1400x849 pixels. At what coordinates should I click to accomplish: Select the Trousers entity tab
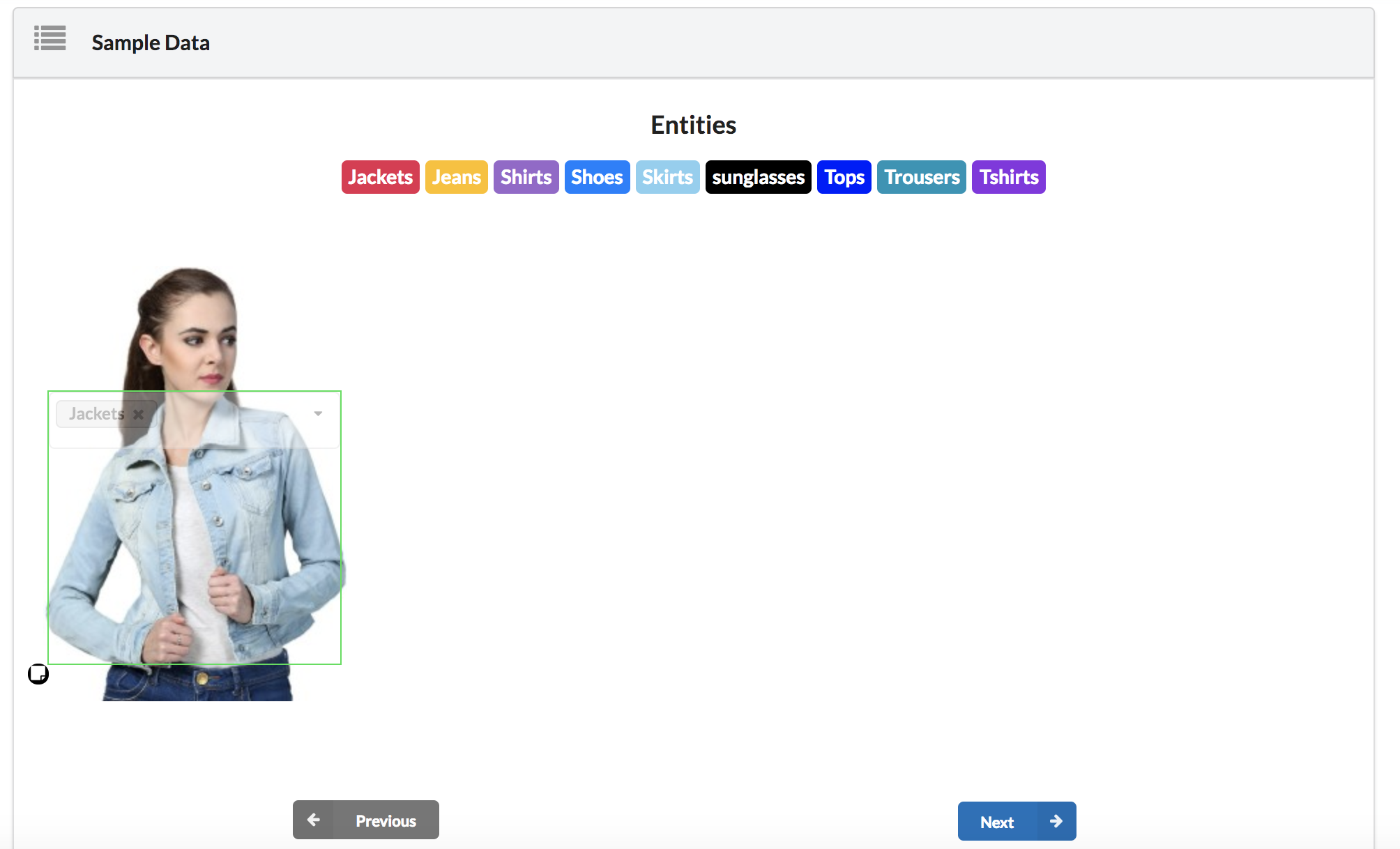(x=921, y=177)
